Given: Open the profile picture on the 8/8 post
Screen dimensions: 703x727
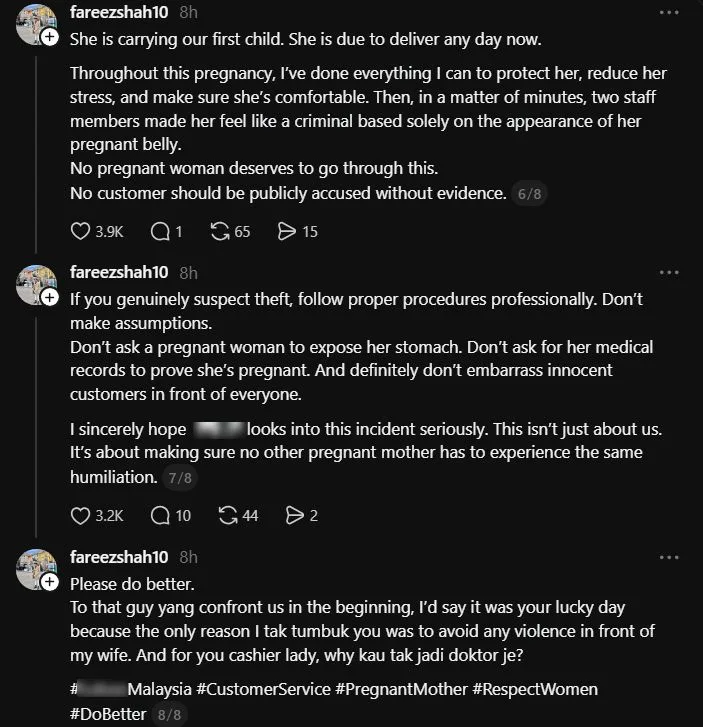Looking at the screenshot, I should 36,568.
